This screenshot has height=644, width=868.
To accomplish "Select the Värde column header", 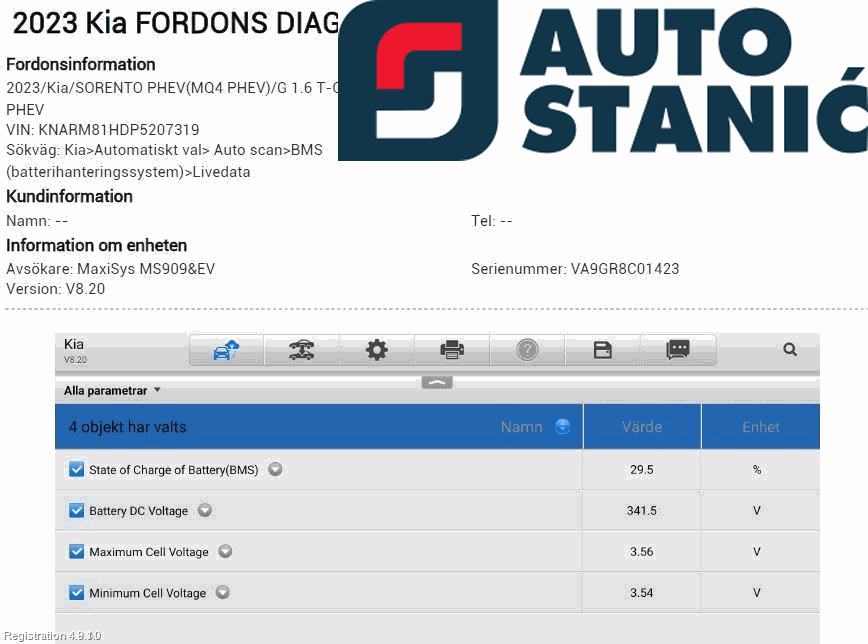I will point(642,426).
